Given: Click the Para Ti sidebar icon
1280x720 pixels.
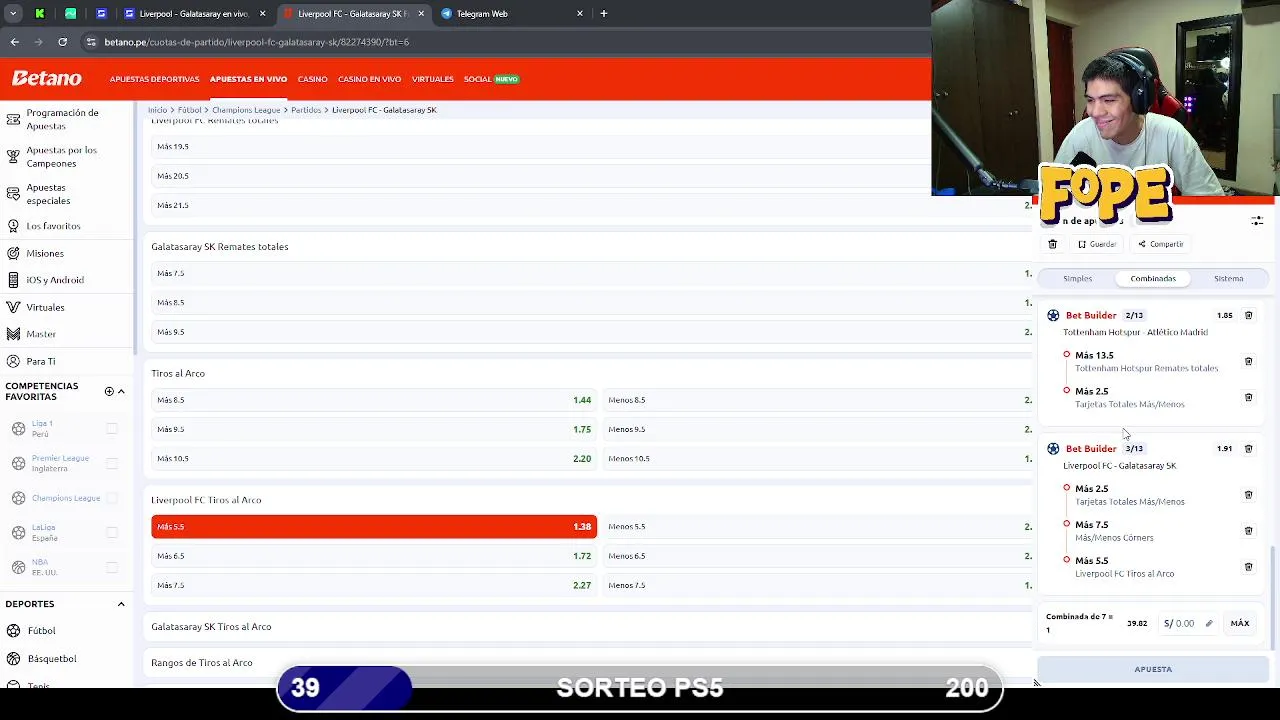Looking at the screenshot, I should [x=13, y=361].
